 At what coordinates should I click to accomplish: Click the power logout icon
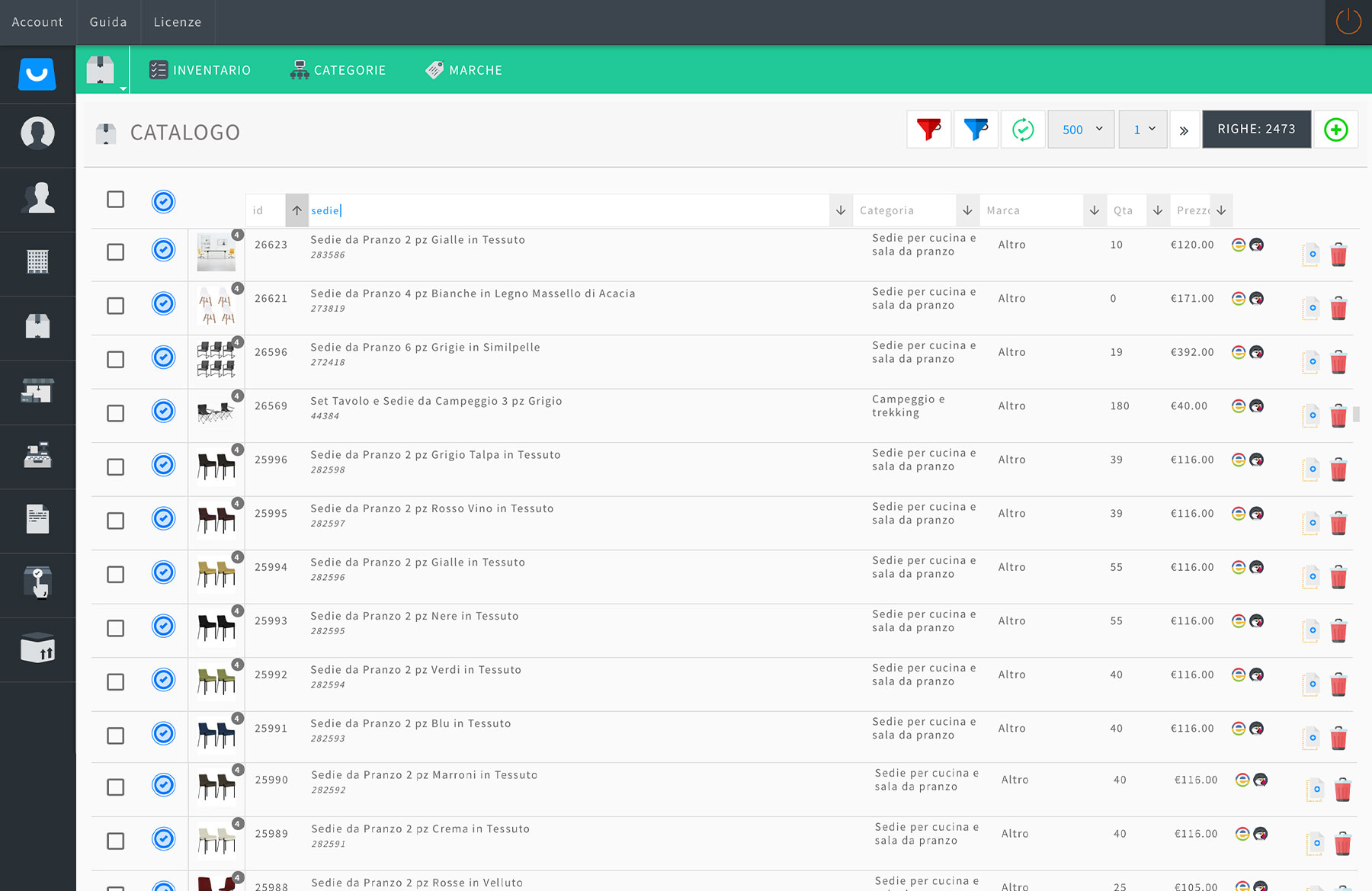(x=1348, y=21)
